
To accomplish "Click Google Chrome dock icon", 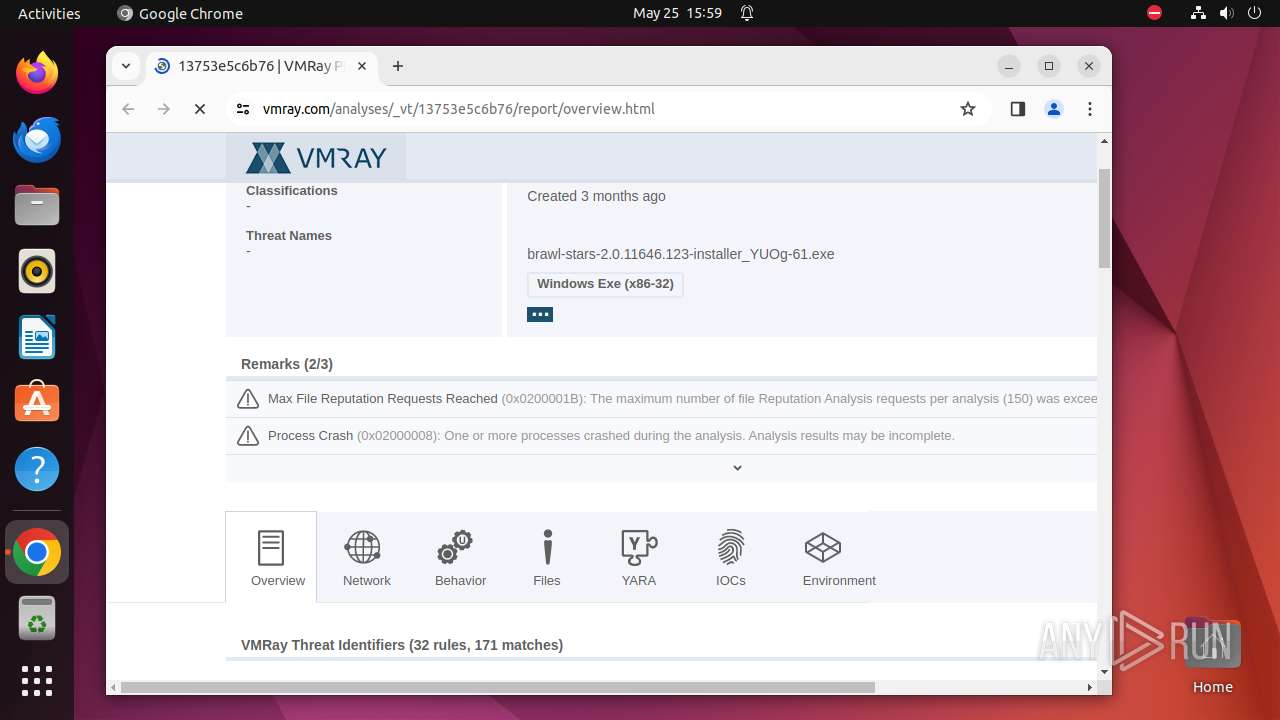I will click(37, 552).
